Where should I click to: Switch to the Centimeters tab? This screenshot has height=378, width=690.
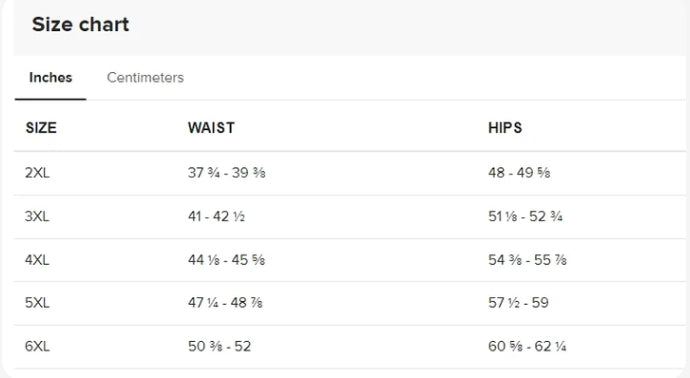(145, 77)
